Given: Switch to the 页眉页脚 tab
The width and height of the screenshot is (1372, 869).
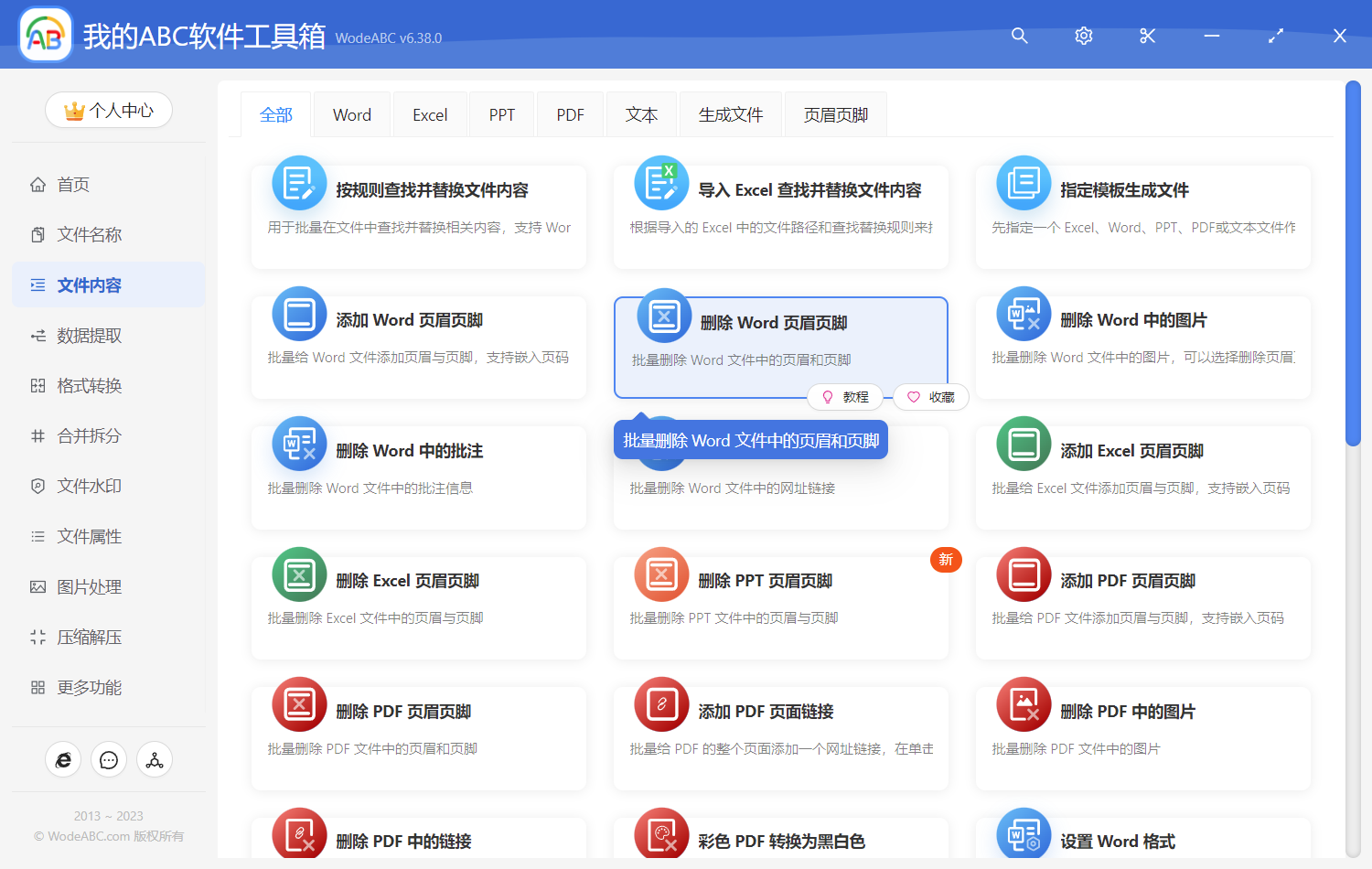Looking at the screenshot, I should pos(834,113).
